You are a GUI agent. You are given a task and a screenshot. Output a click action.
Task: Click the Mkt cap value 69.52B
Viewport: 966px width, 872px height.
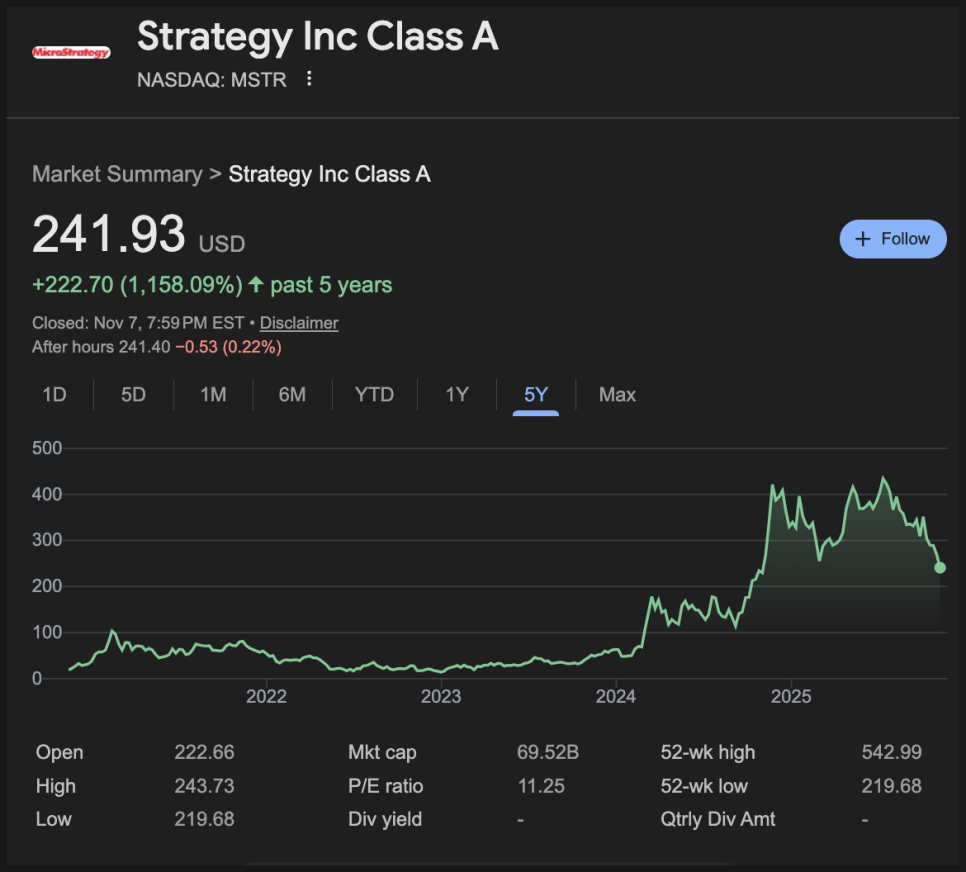tap(541, 753)
